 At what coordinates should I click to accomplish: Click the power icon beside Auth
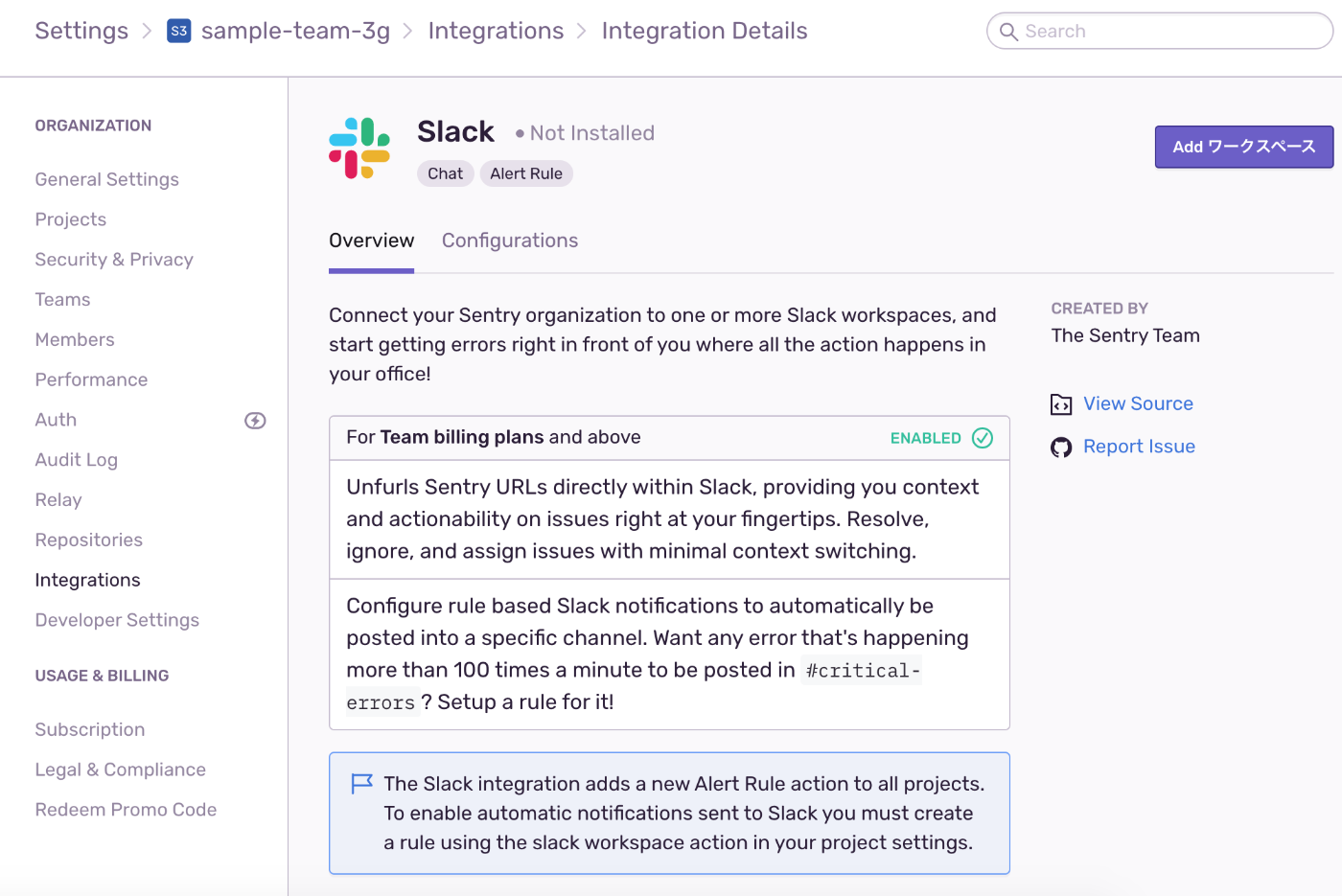click(255, 421)
